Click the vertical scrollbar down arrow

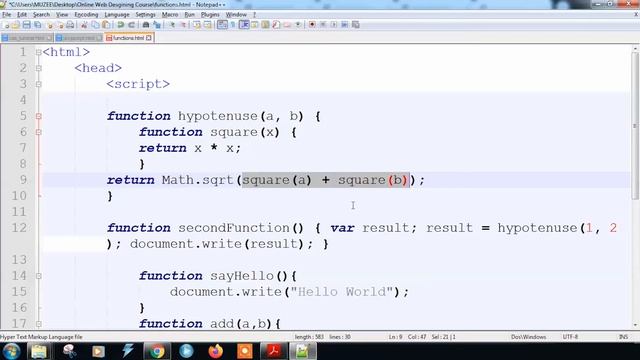pyautogui.click(x=635, y=325)
